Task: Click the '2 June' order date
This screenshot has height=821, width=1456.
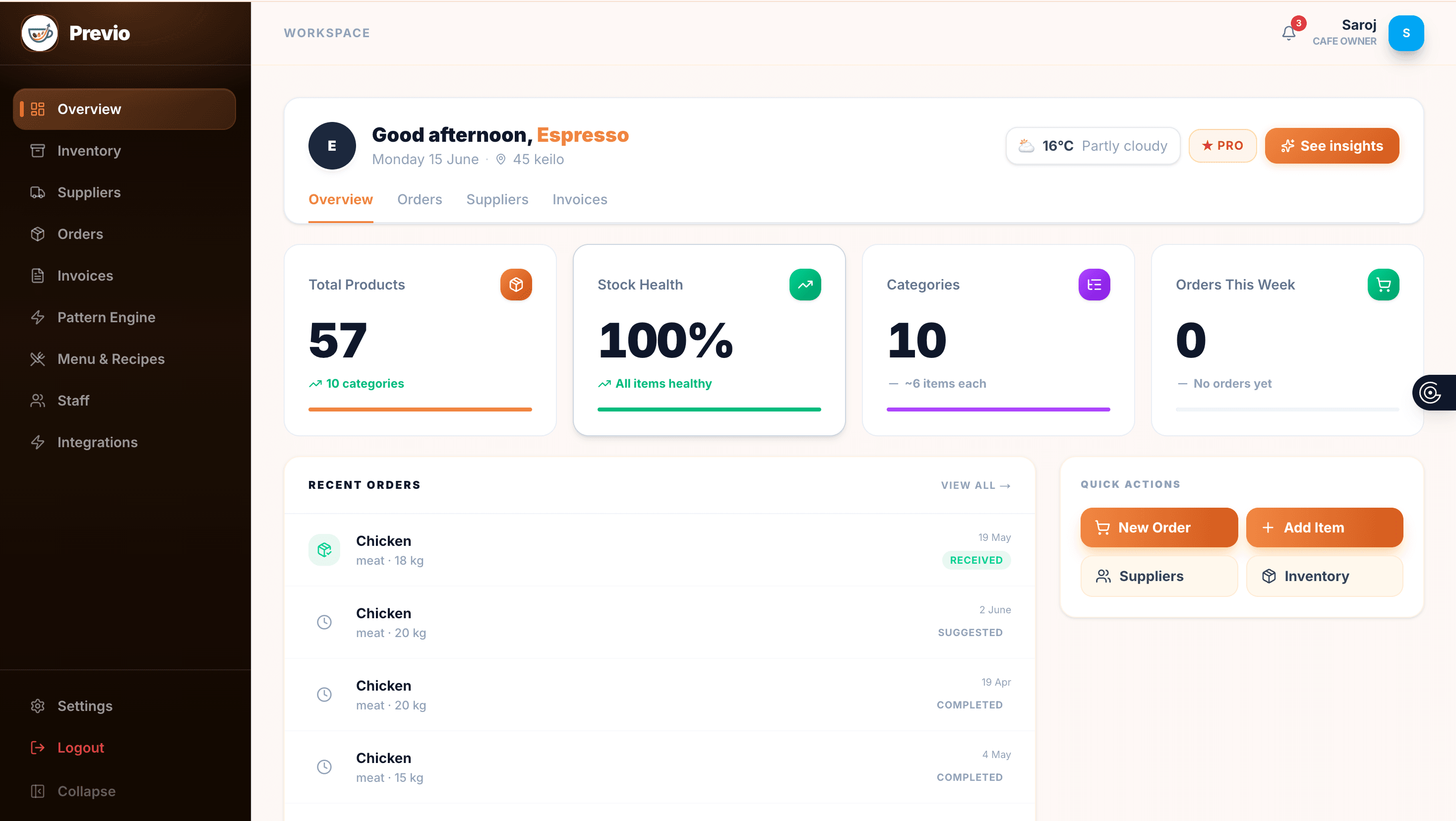Action: (x=995, y=610)
